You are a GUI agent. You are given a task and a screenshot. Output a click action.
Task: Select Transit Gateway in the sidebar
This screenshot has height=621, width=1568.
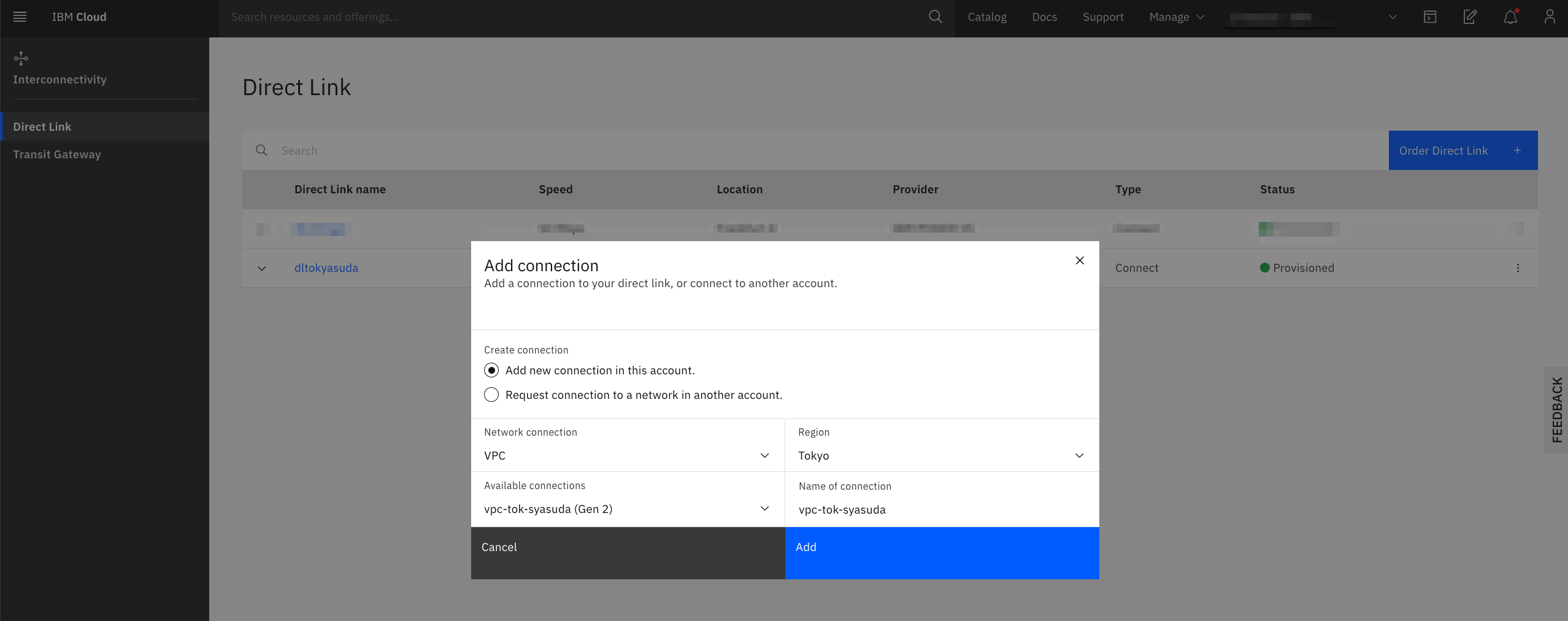point(104,155)
